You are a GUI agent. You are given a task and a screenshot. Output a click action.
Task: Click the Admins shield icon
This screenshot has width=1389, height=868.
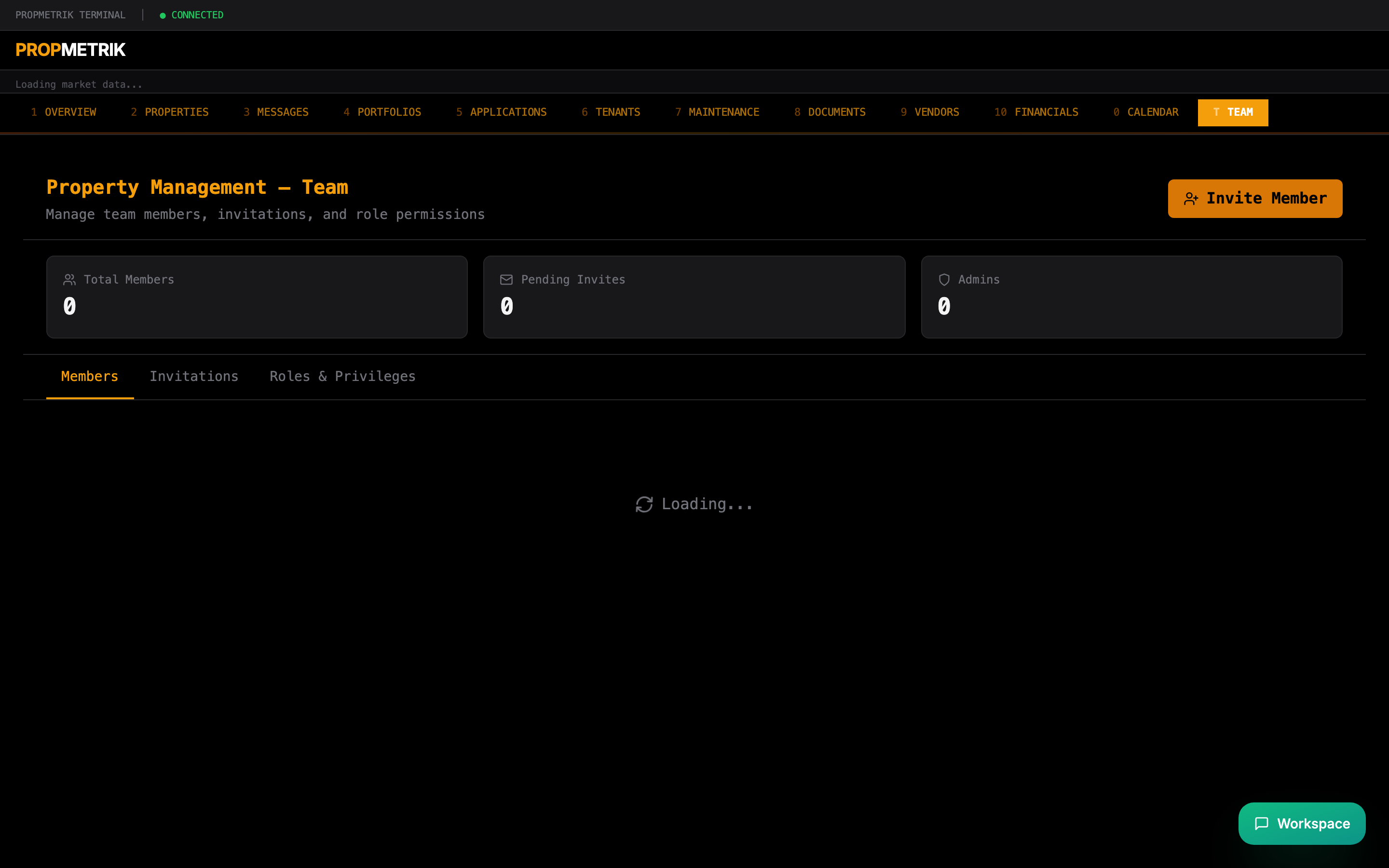[943, 280]
